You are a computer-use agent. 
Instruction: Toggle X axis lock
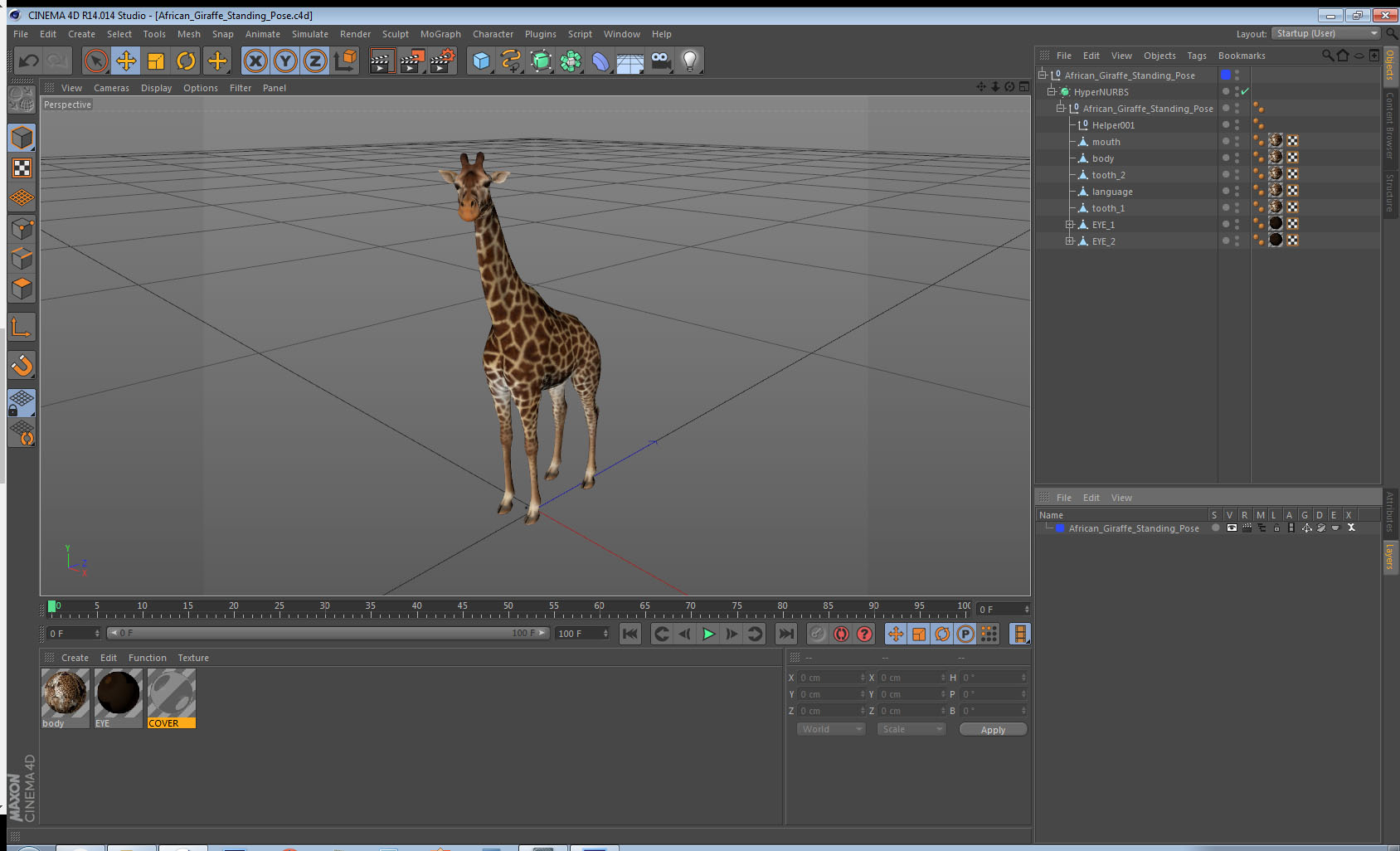[255, 61]
